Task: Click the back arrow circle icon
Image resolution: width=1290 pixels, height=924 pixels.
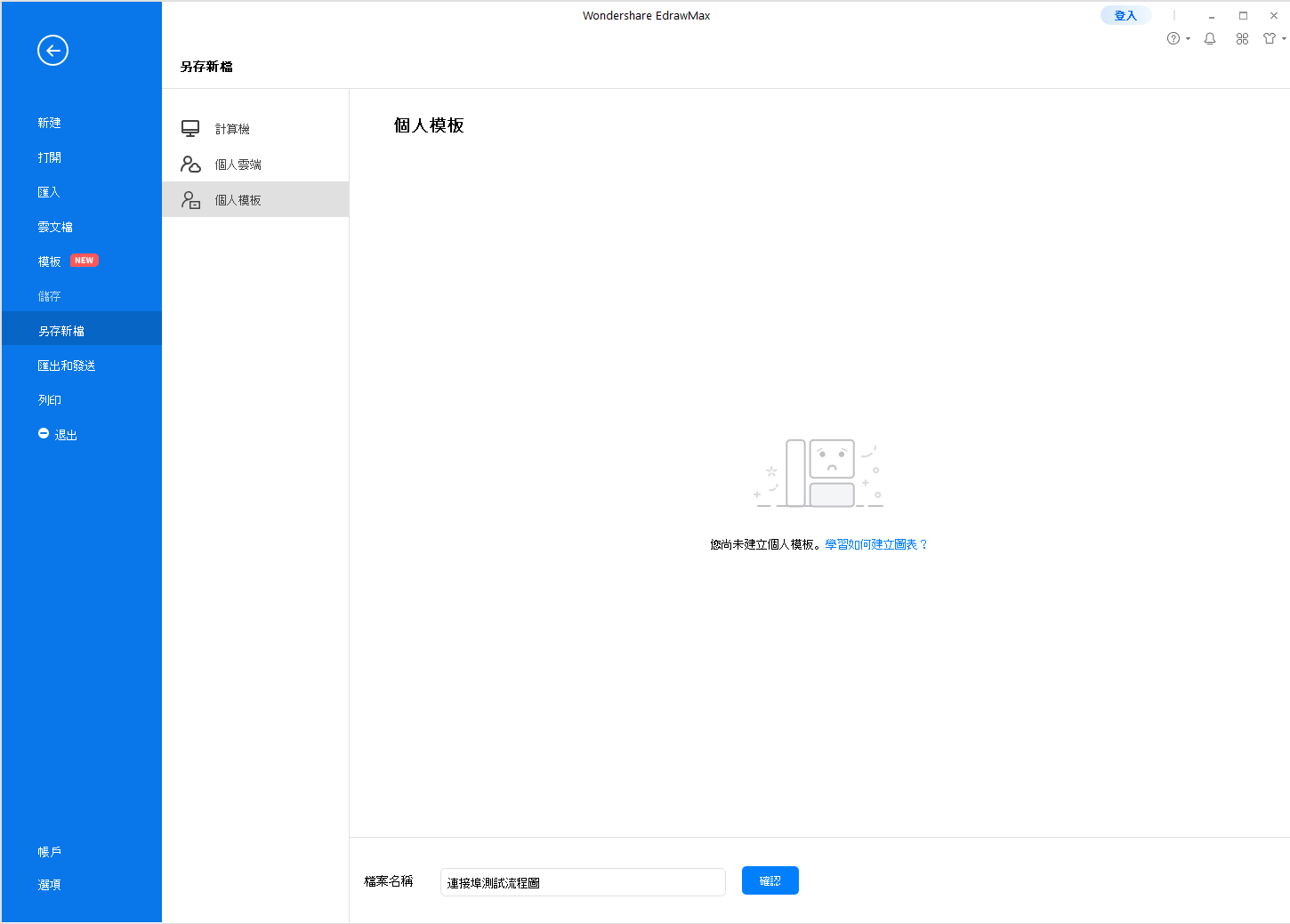Action: pyautogui.click(x=52, y=51)
